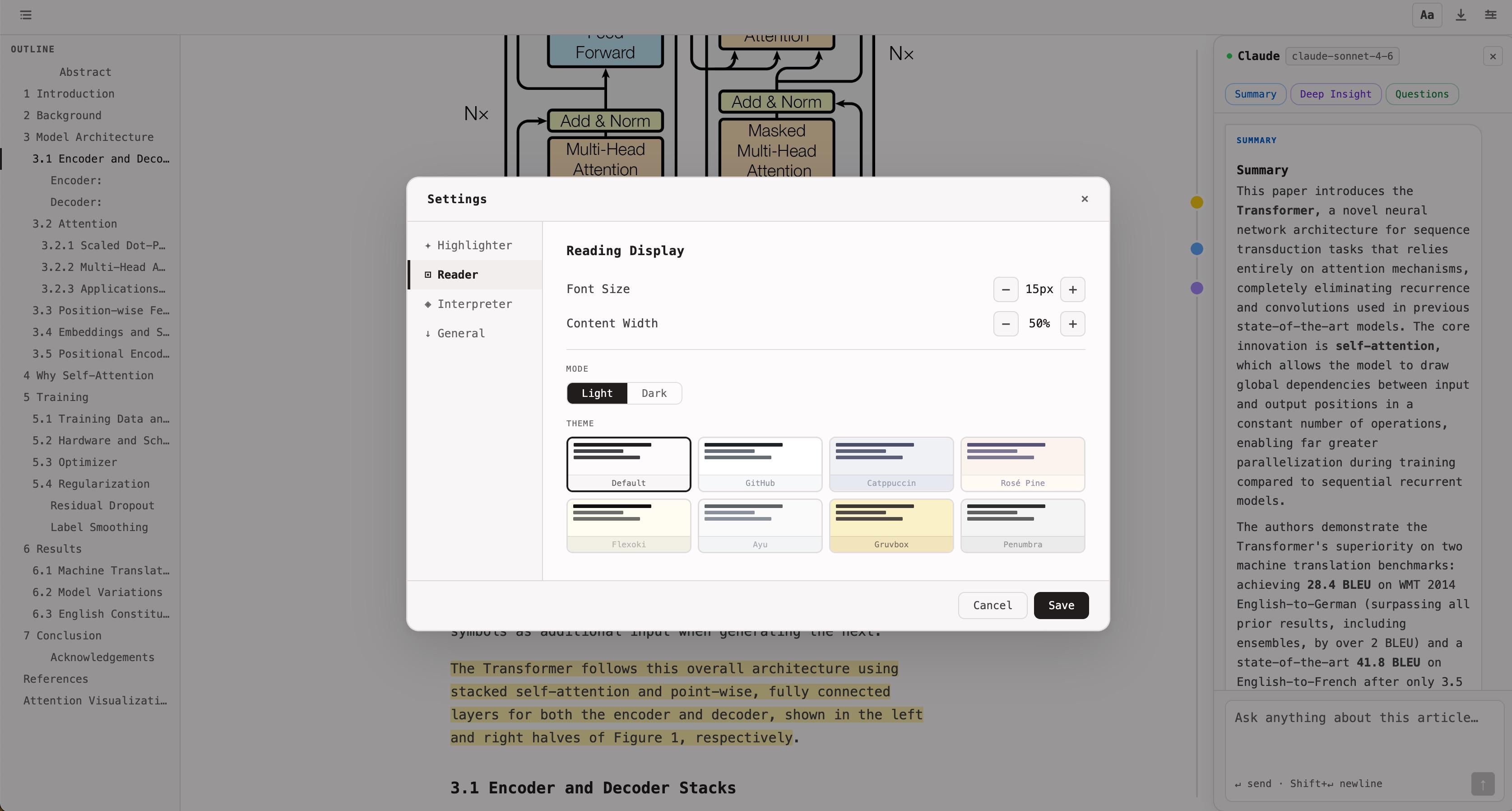This screenshot has height=811, width=1512.
Task: Increase font size with plus button
Action: 1072,289
